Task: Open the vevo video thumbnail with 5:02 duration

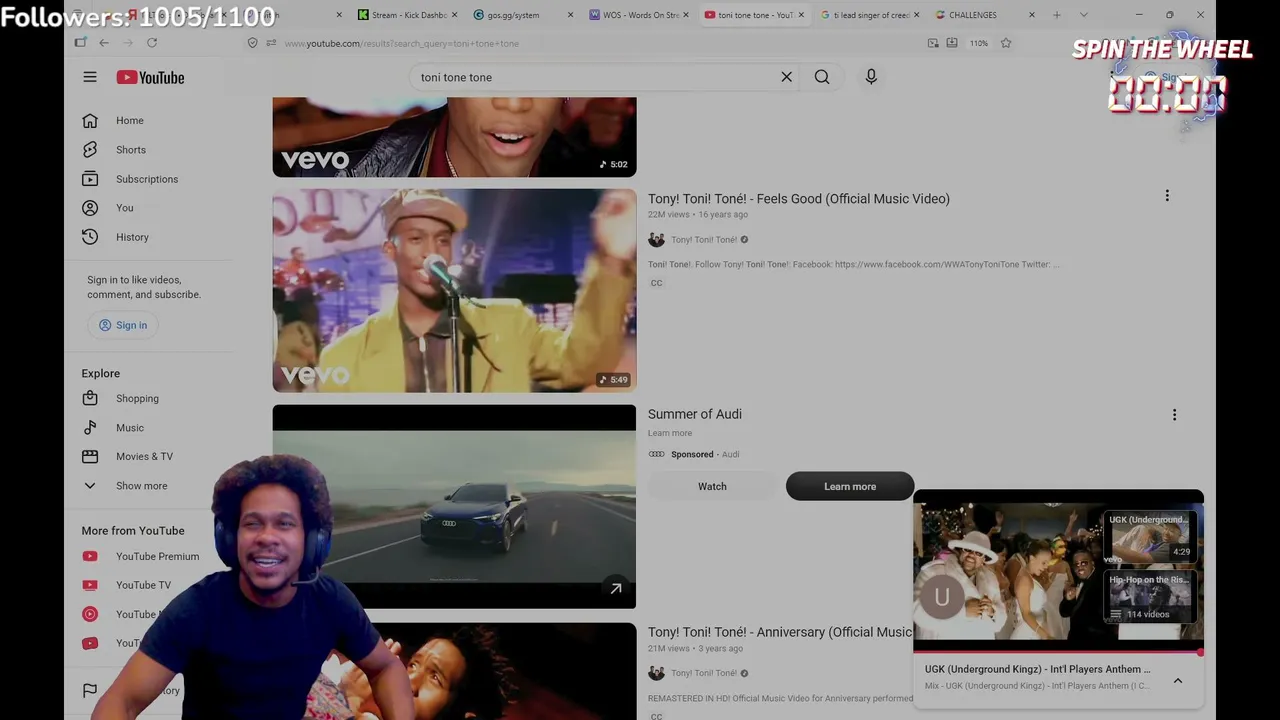Action: tap(454, 137)
